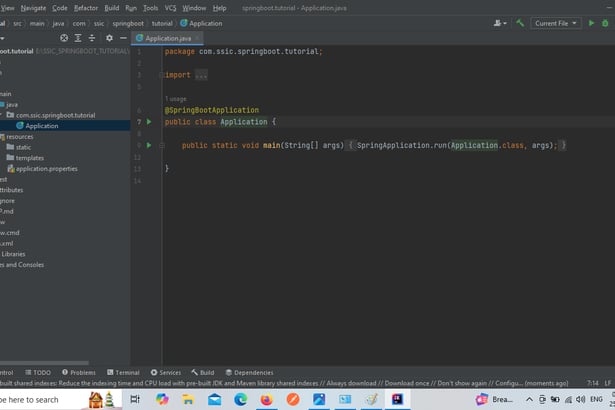
Task: Expand all nodes in Project panel toolbar
Action: (78, 38)
